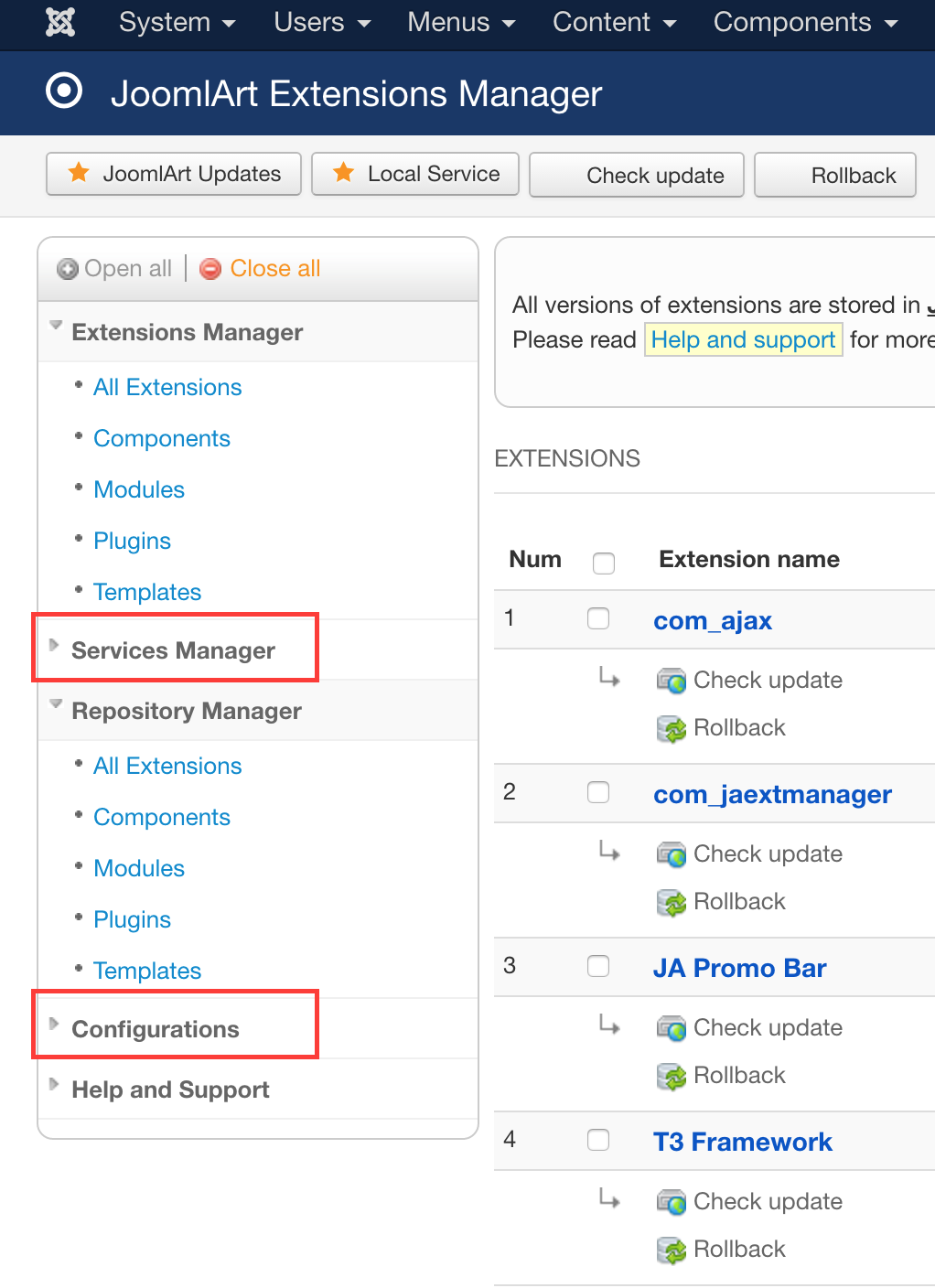
Task: Toggle the select-all checkbox in table header
Action: (x=604, y=563)
